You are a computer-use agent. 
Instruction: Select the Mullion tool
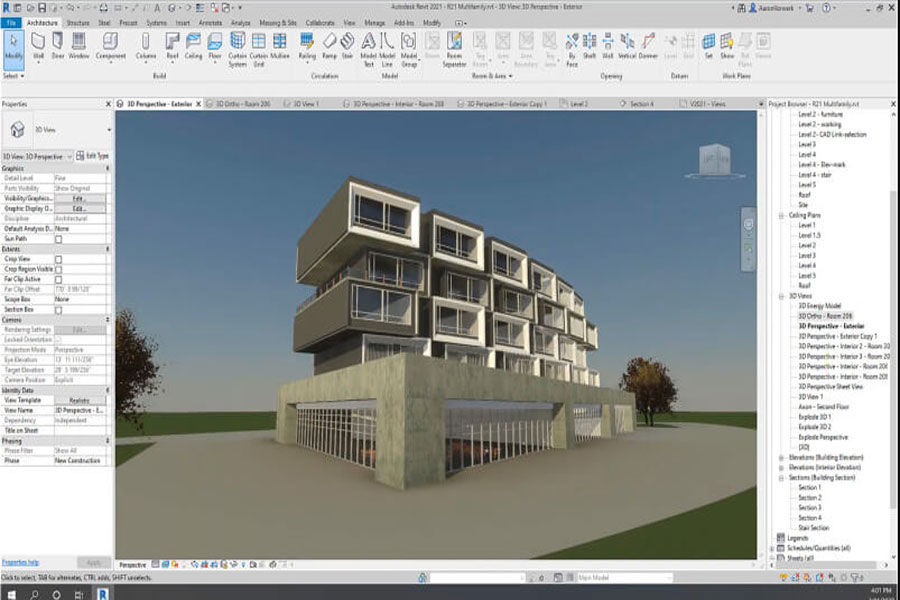point(280,46)
